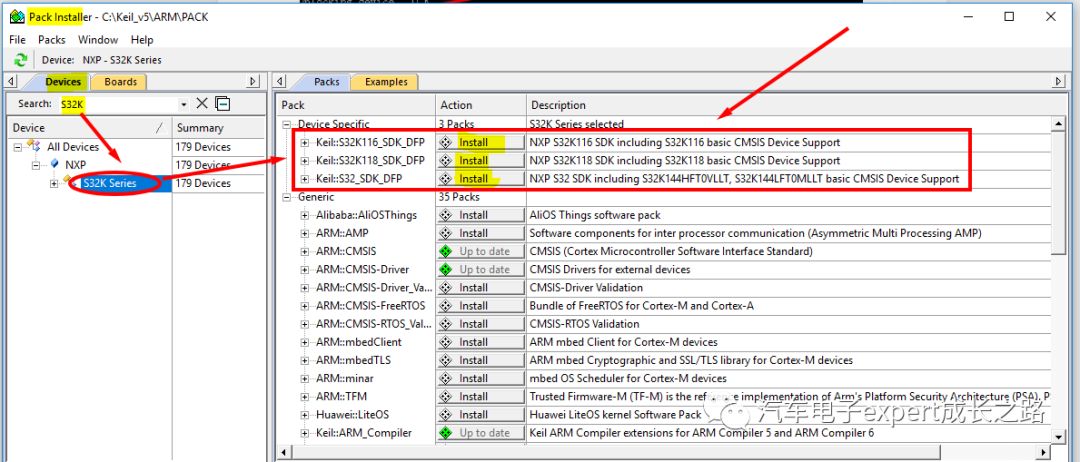
Task: Expand the Huawei::LiteOS pack row
Action: [x=304, y=414]
